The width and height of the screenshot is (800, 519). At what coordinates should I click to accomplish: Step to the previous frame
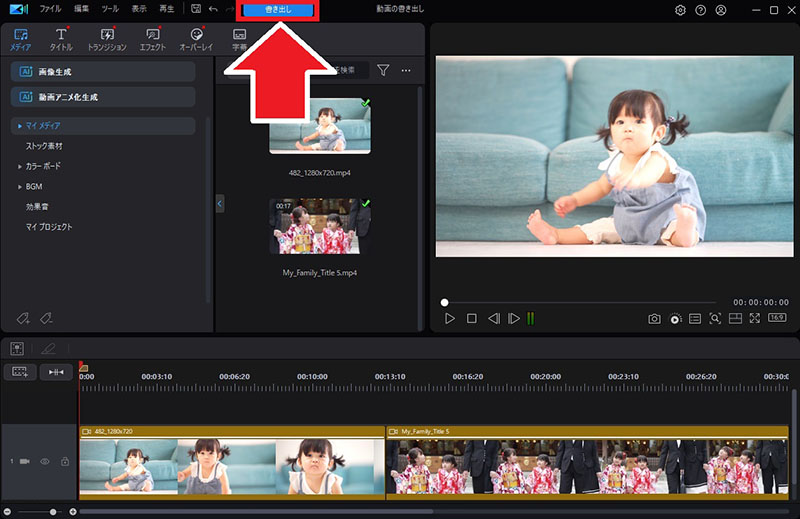493,318
